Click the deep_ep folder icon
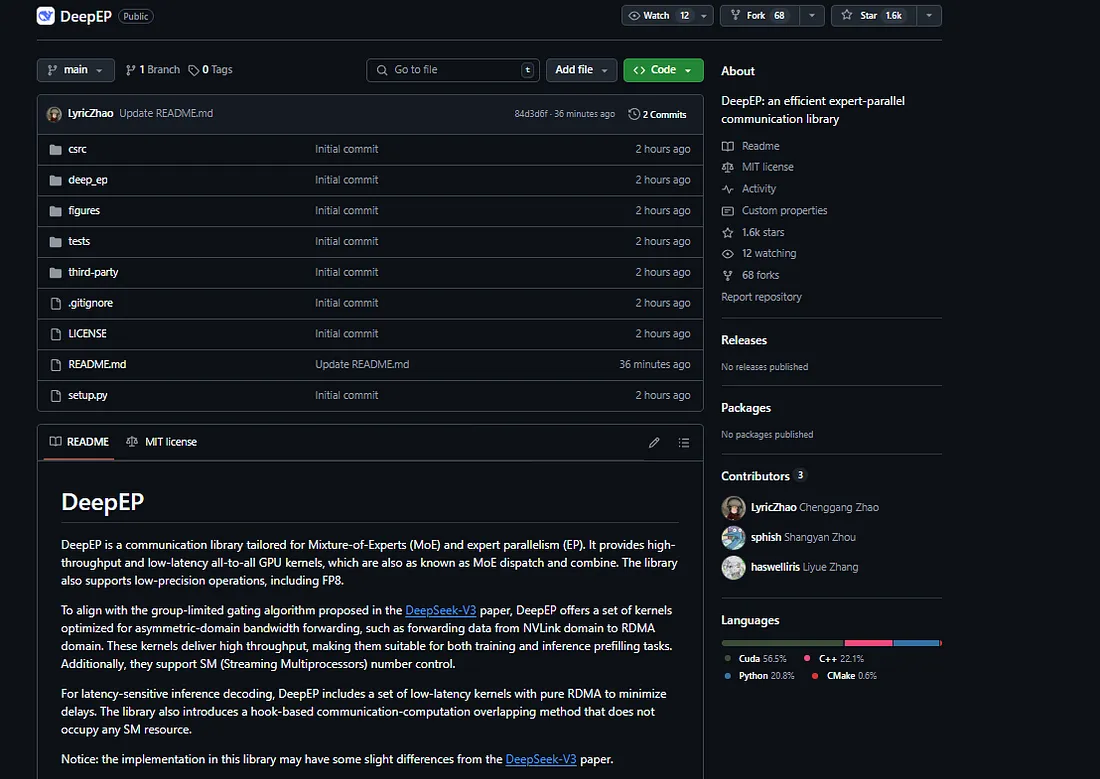The height and width of the screenshot is (779, 1100). (55, 180)
